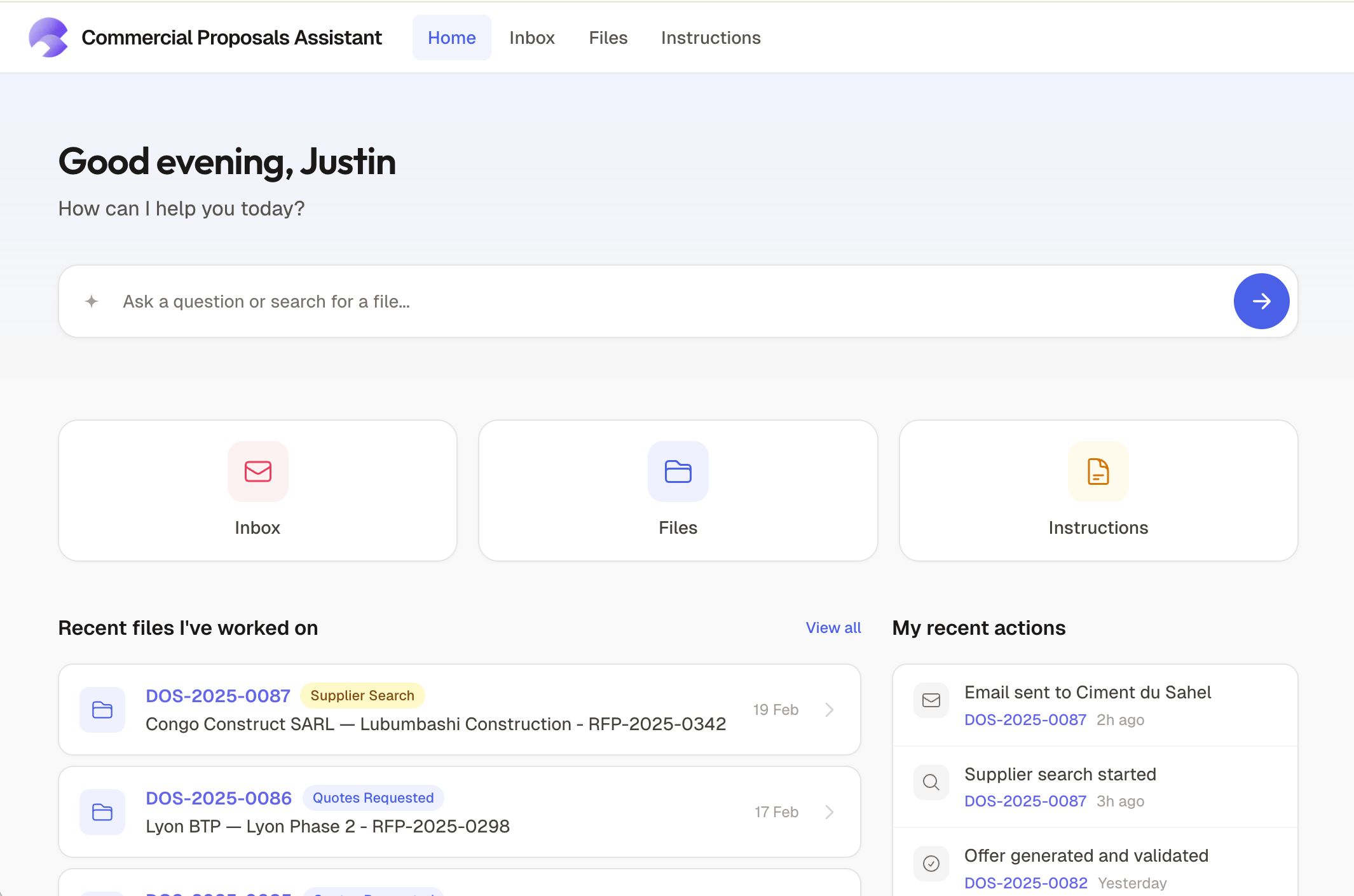This screenshot has width=1354, height=896.
Task: Expand the DOS-2025-0086 row chevron
Action: coord(829,812)
